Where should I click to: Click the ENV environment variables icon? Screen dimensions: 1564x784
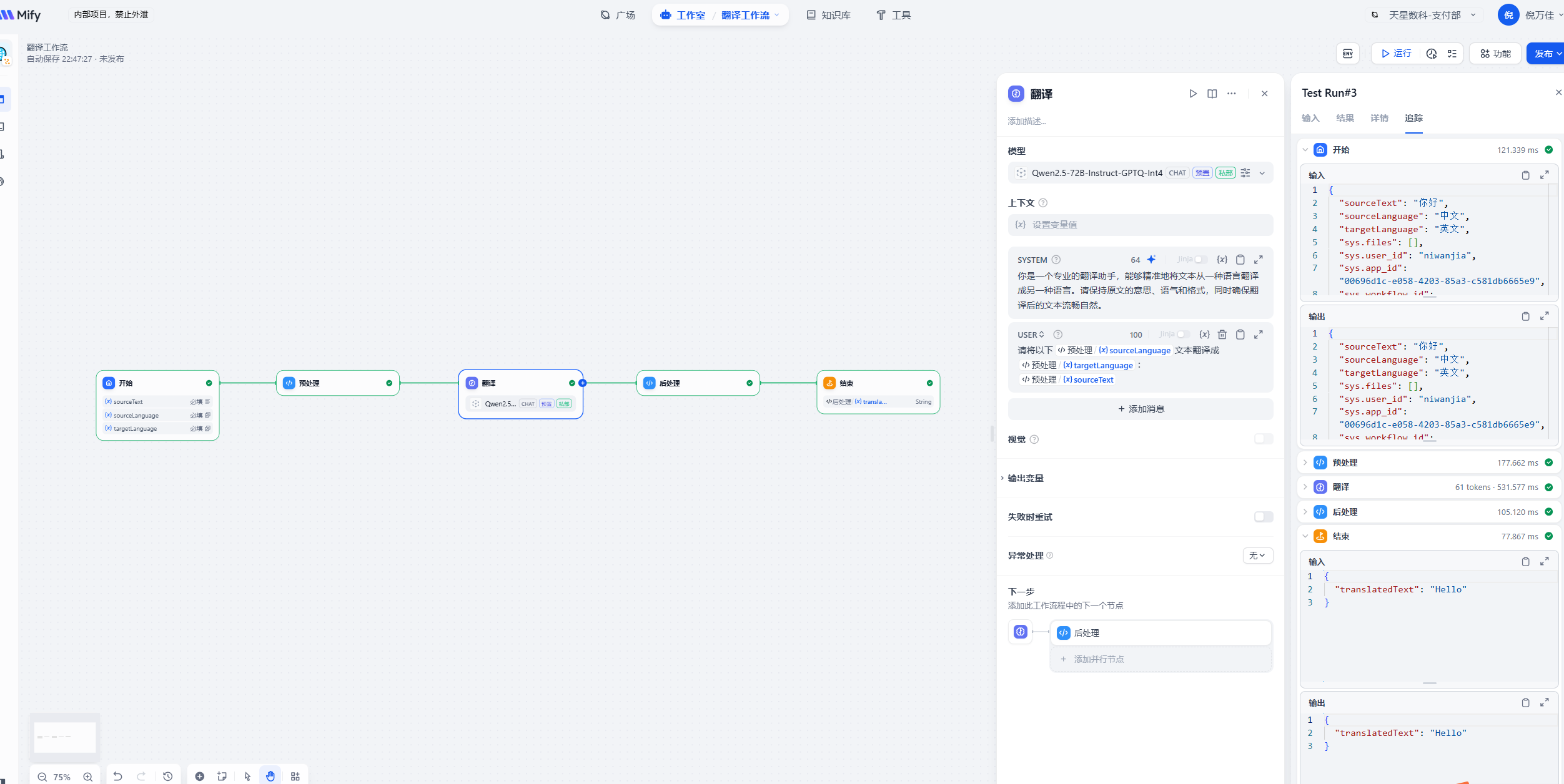1347,54
